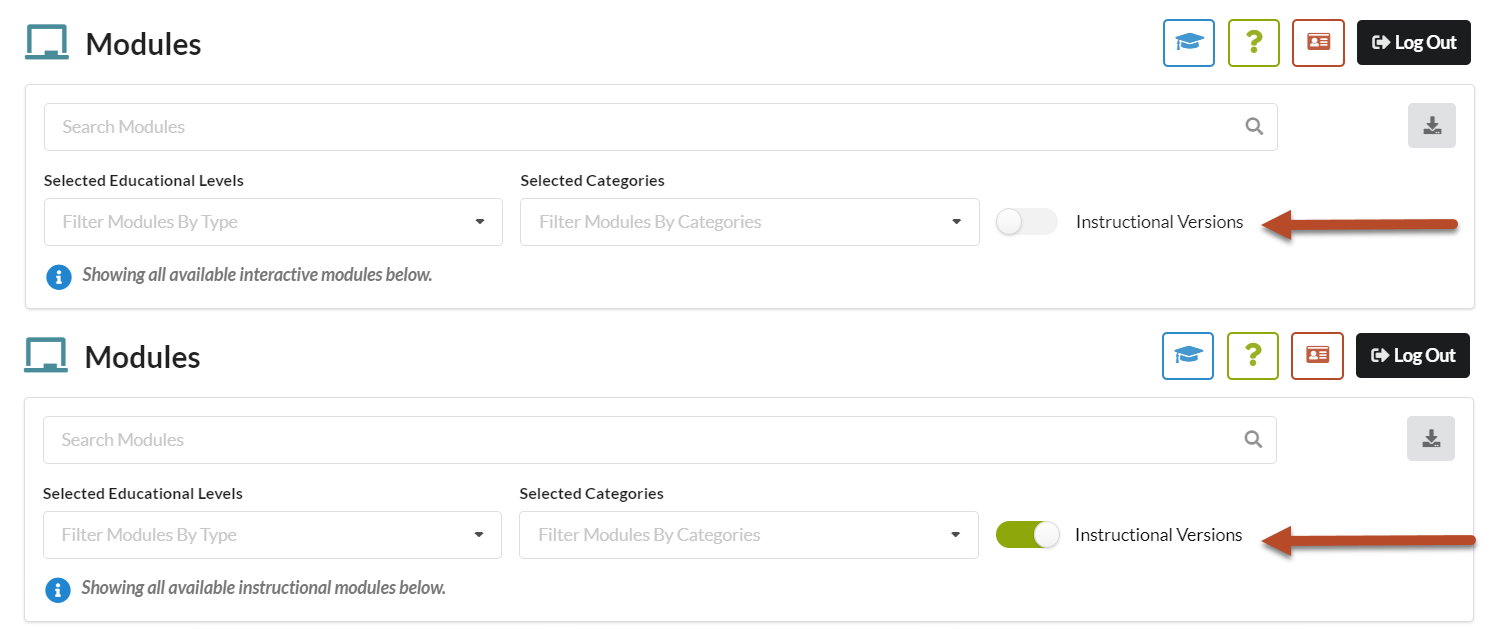The height and width of the screenshot is (629, 1492).
Task: Click the top Log Out button
Action: (x=1414, y=43)
